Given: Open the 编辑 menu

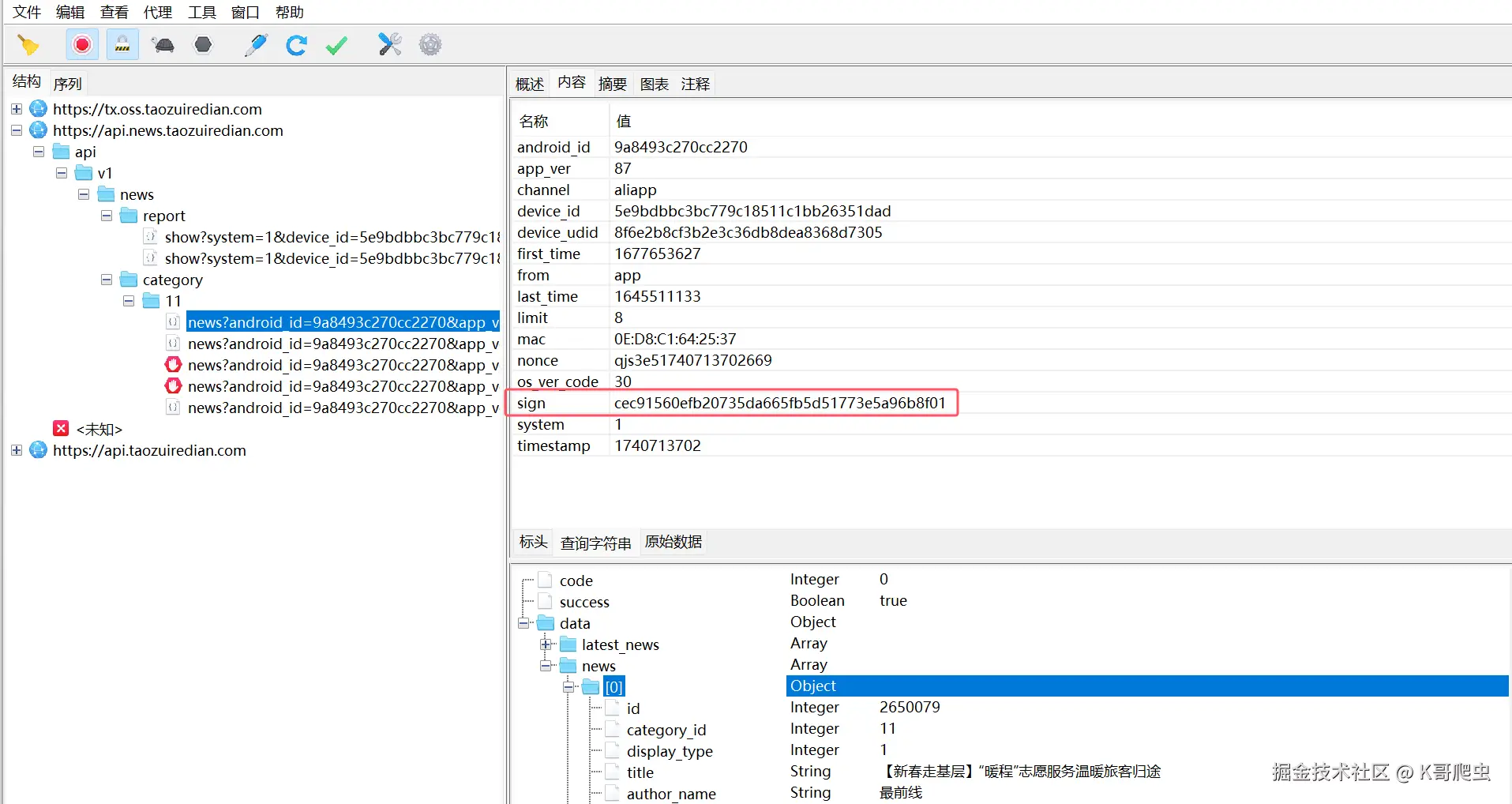Looking at the screenshot, I should click(x=70, y=12).
